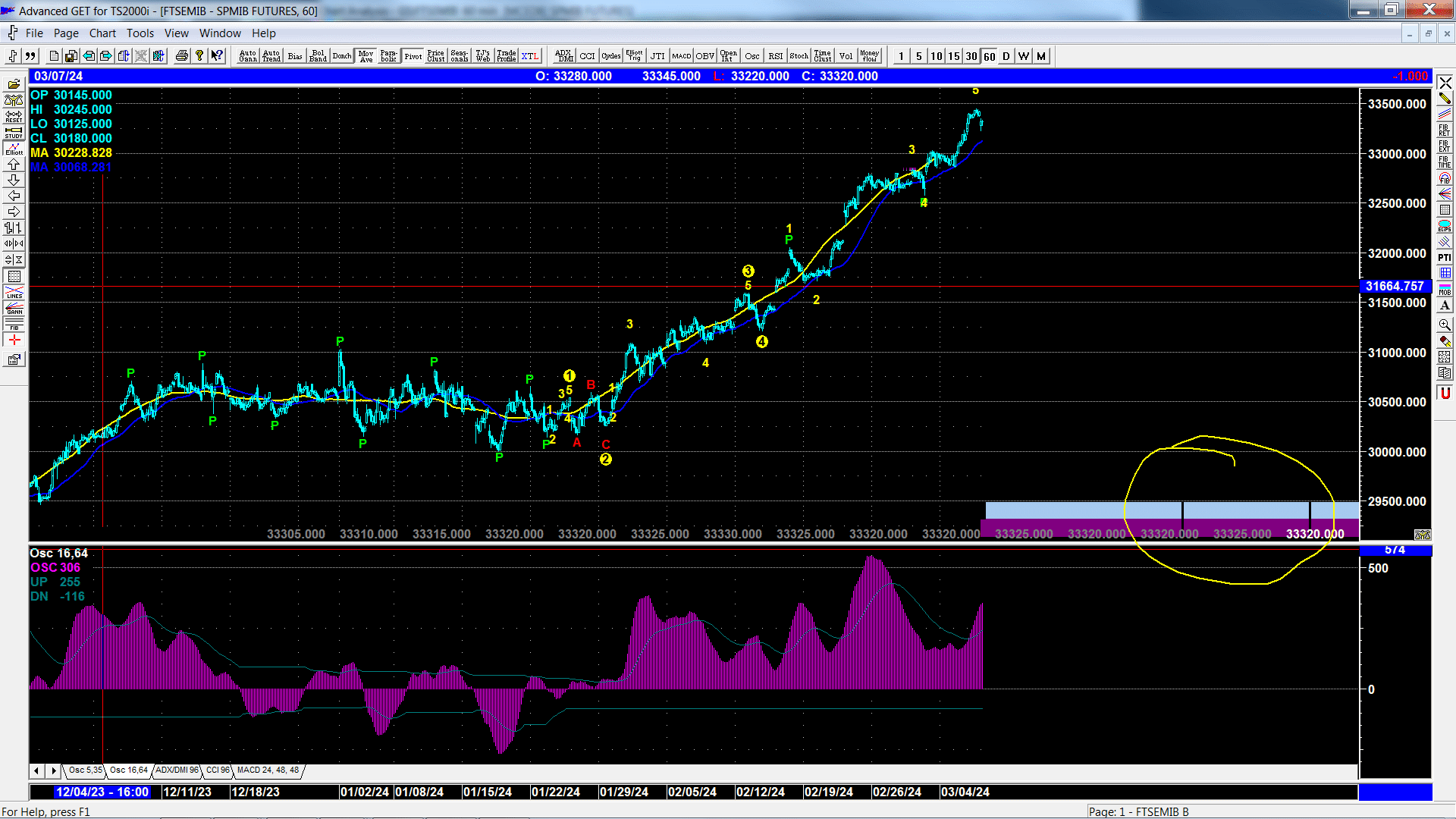Viewport: 1456px width, 819px height.
Task: Add the Stochastic indicator
Action: 799,56
